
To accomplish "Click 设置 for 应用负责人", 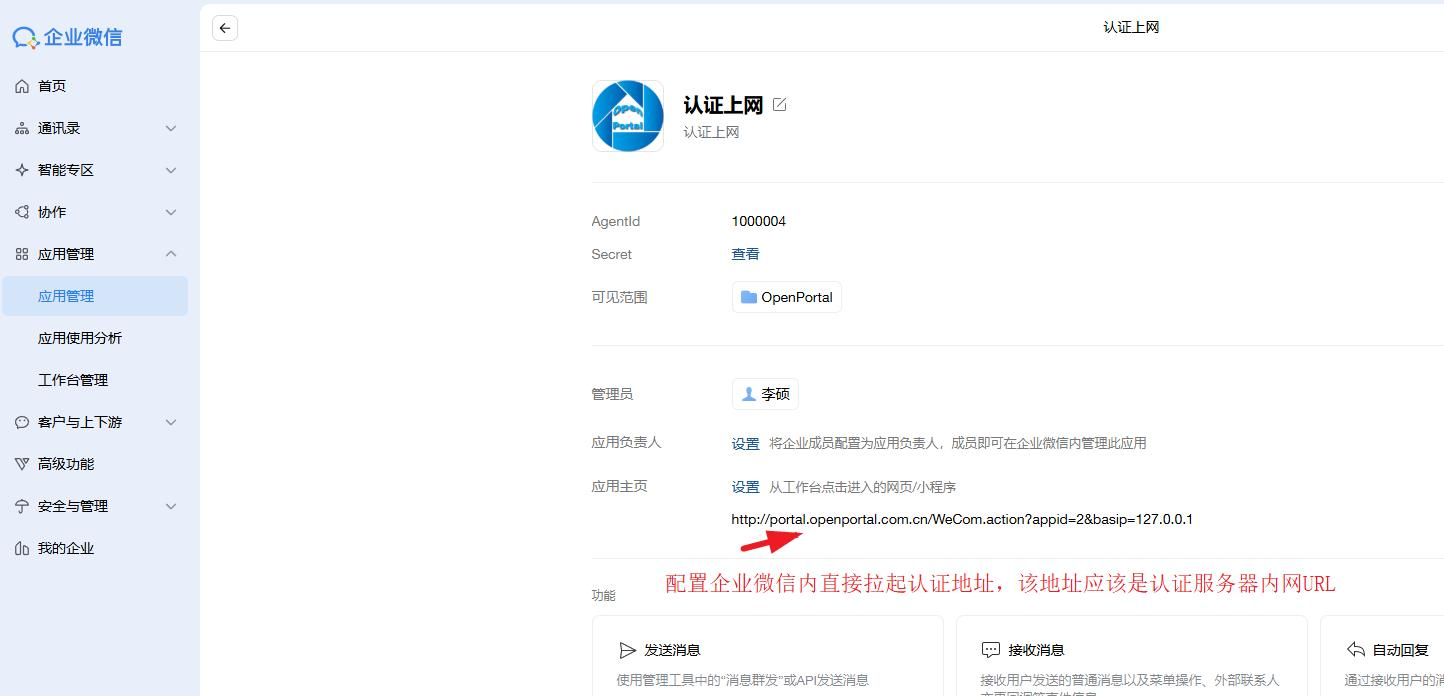I will [745, 443].
